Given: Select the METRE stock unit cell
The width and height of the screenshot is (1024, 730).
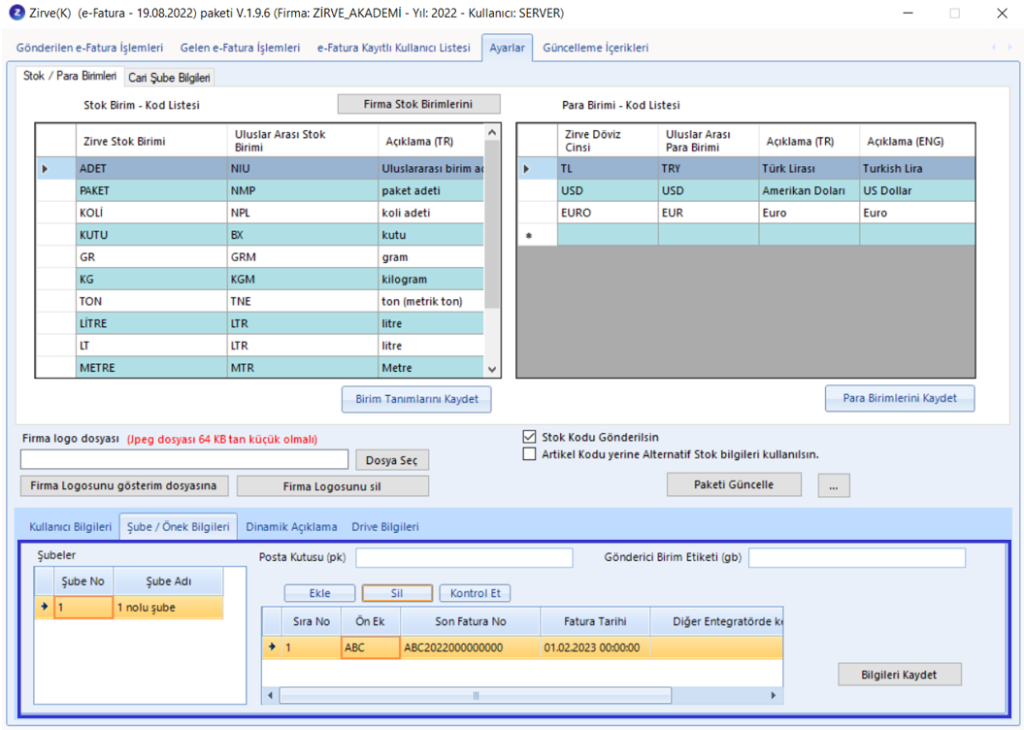Looking at the screenshot, I should click(x=152, y=368).
